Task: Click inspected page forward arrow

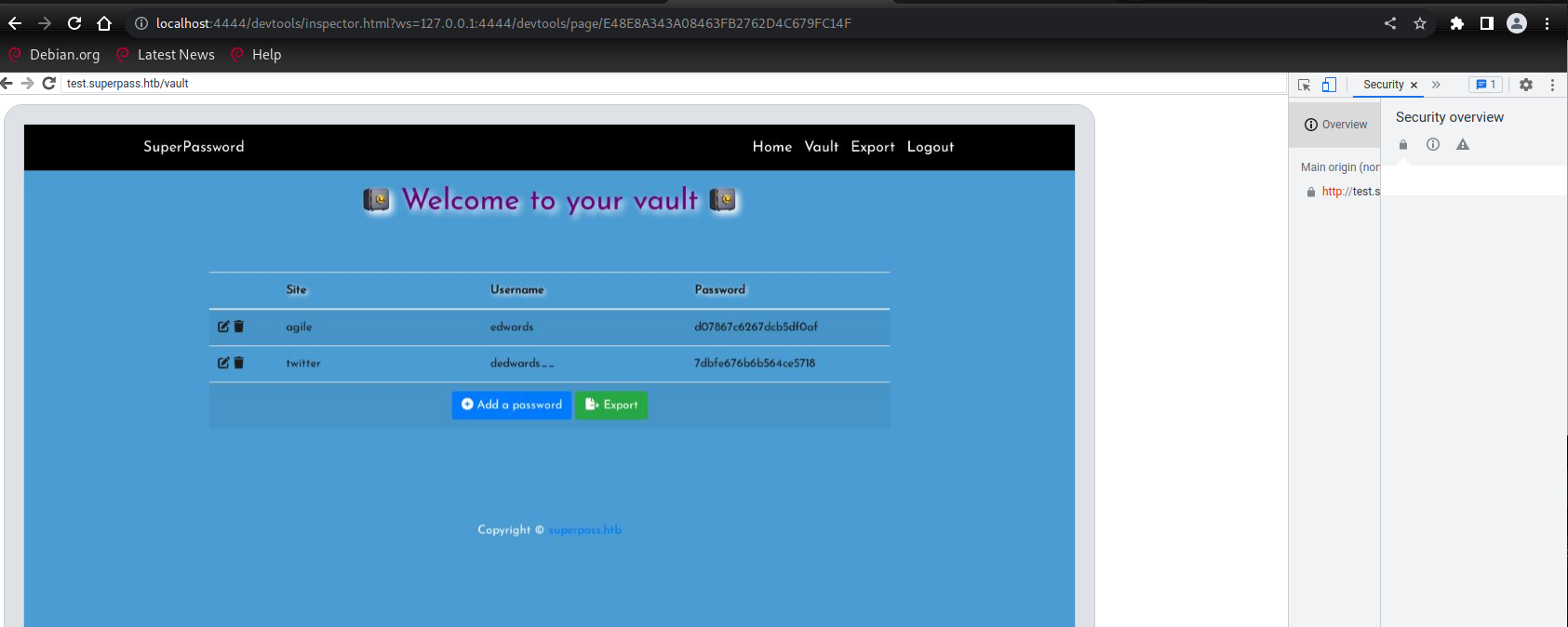Action: point(27,83)
